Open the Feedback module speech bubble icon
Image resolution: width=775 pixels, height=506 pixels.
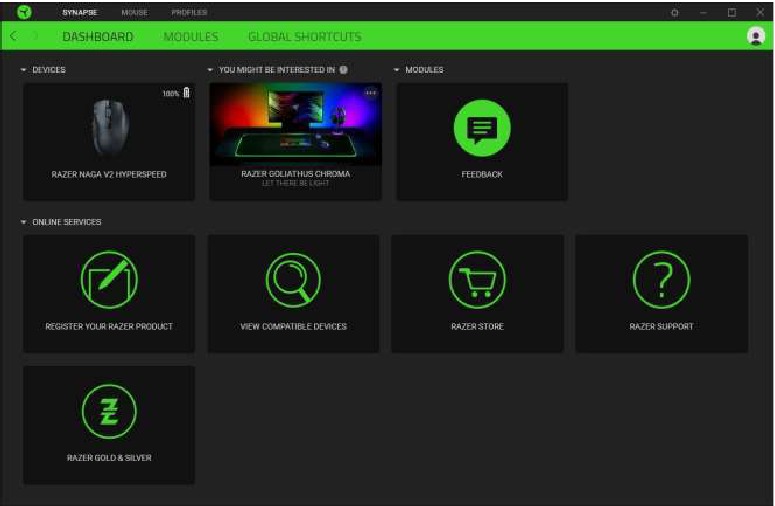(x=482, y=128)
